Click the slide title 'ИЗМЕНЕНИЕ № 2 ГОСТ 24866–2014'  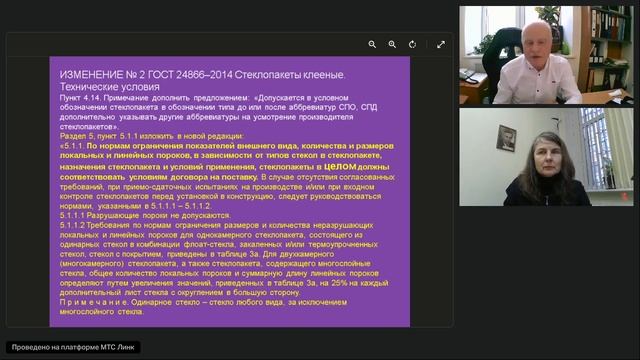click(x=146, y=75)
